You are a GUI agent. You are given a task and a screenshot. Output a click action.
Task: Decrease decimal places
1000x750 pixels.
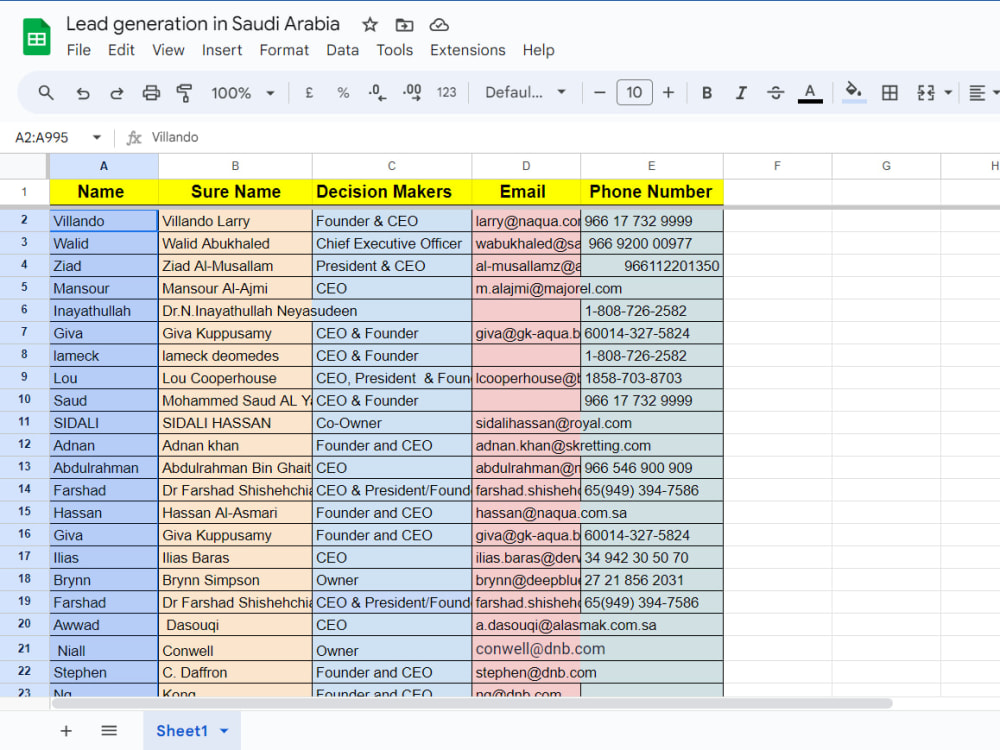tap(377, 93)
